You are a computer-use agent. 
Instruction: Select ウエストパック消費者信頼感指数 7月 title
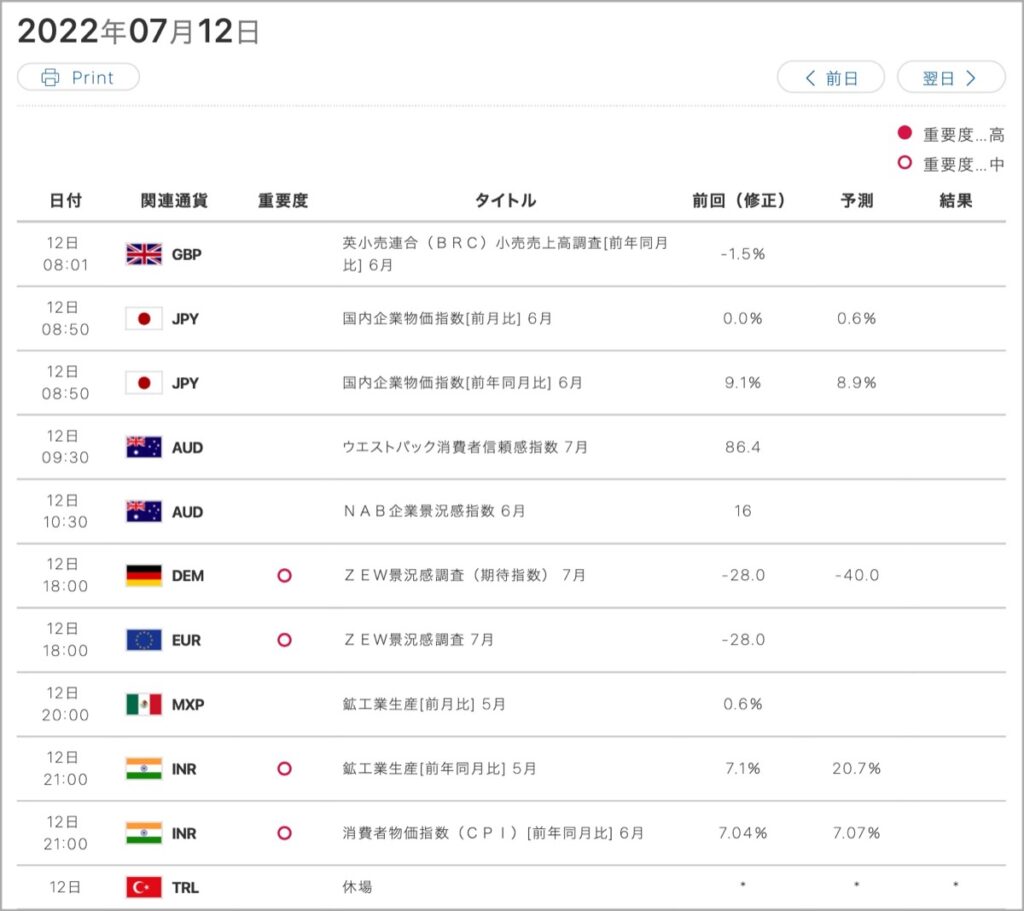(x=465, y=447)
